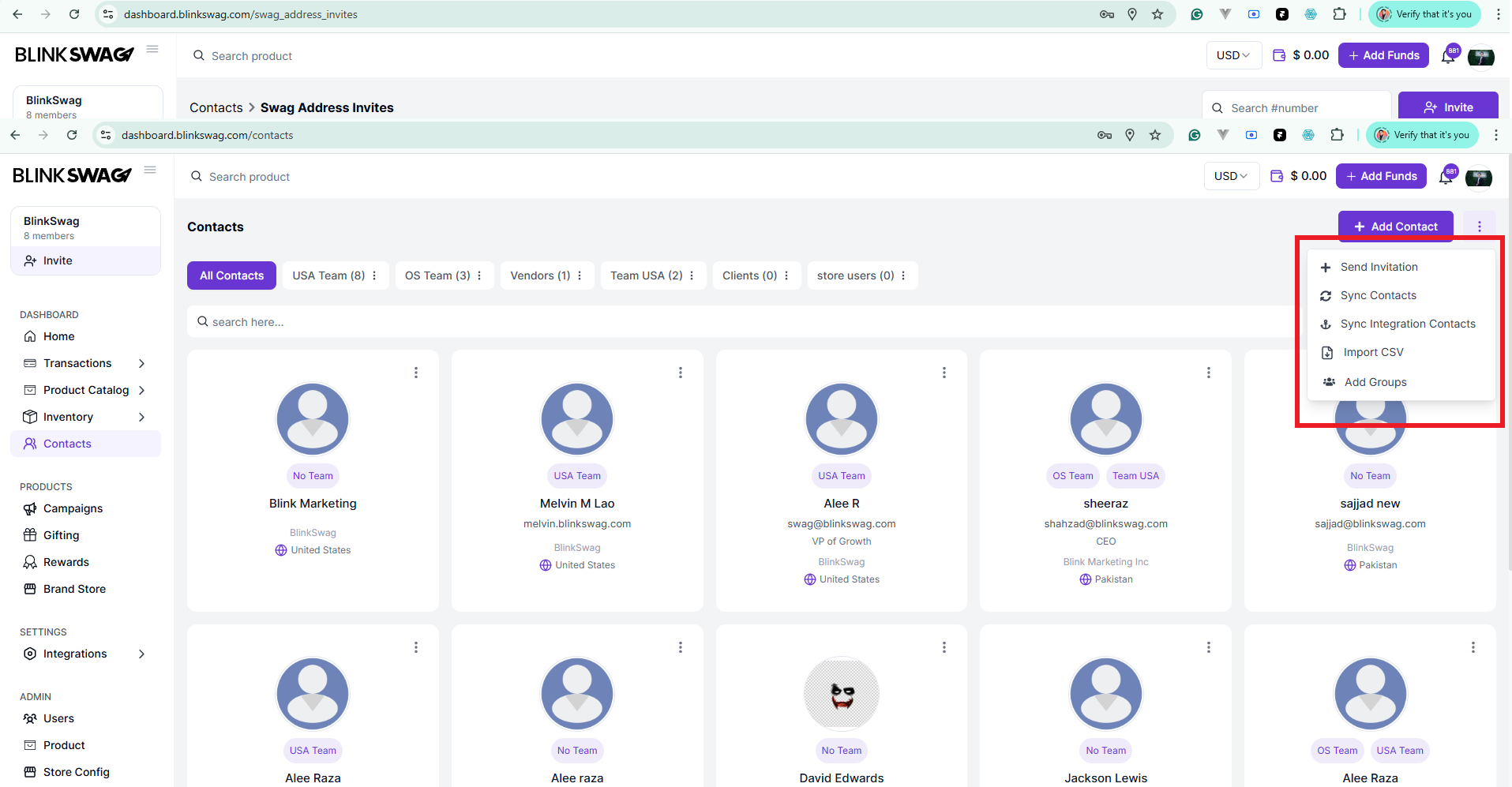Reload the dashboard contacts page

[72, 135]
